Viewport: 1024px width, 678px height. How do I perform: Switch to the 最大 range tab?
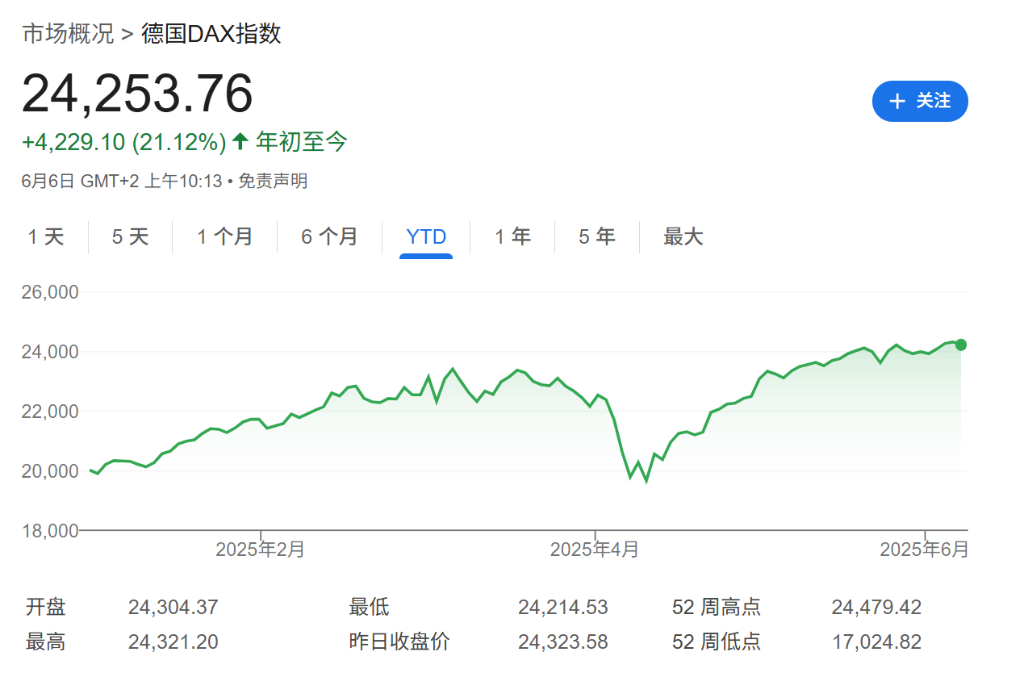683,236
